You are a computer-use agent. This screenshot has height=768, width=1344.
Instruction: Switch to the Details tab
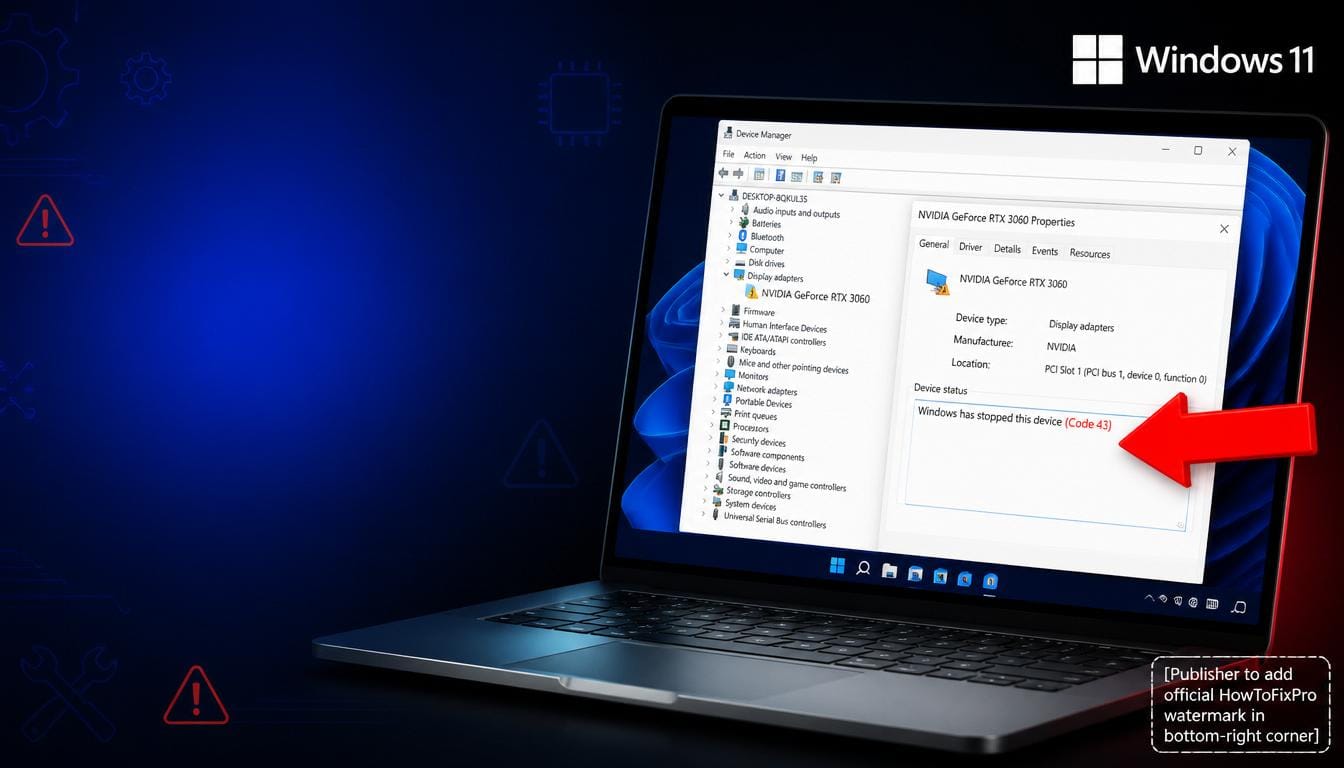coord(1007,249)
